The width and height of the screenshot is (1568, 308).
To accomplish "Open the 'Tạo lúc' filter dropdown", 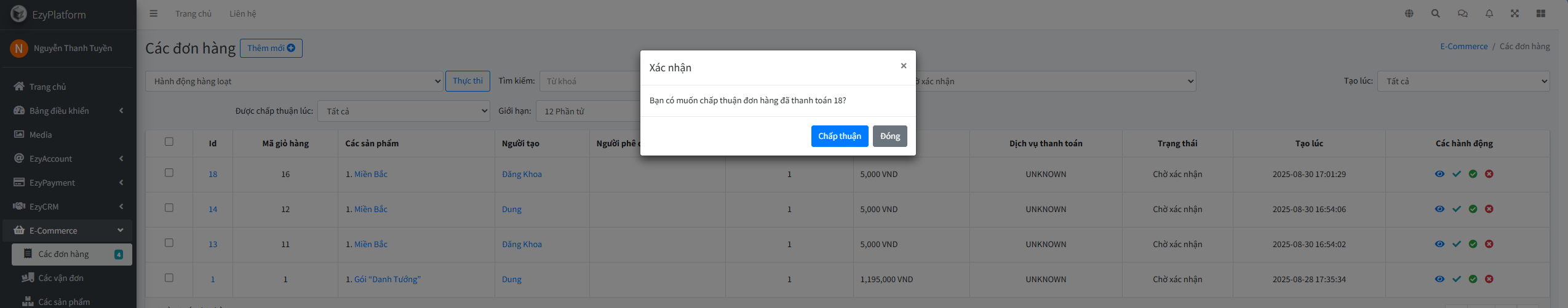I will [1463, 81].
